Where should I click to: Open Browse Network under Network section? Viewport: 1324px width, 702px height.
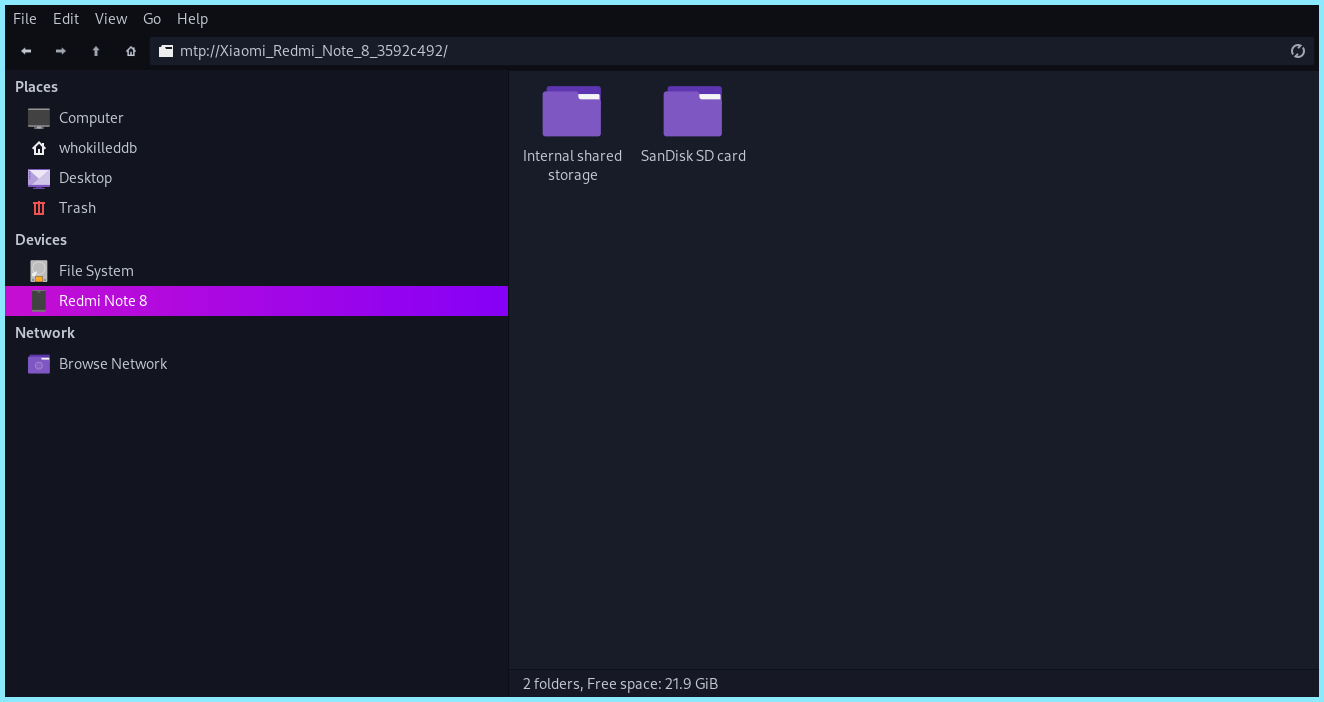(x=112, y=363)
